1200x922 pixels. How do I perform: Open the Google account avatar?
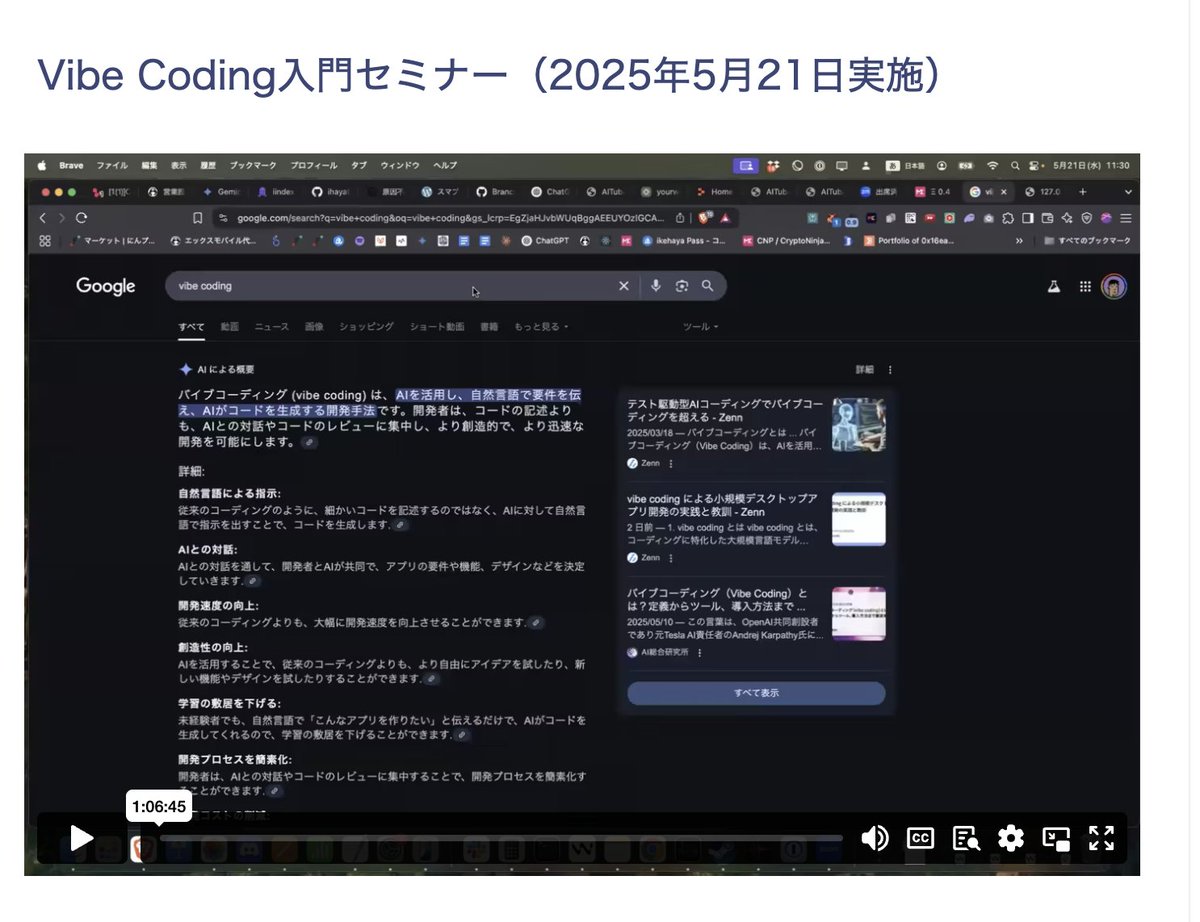click(x=1114, y=287)
